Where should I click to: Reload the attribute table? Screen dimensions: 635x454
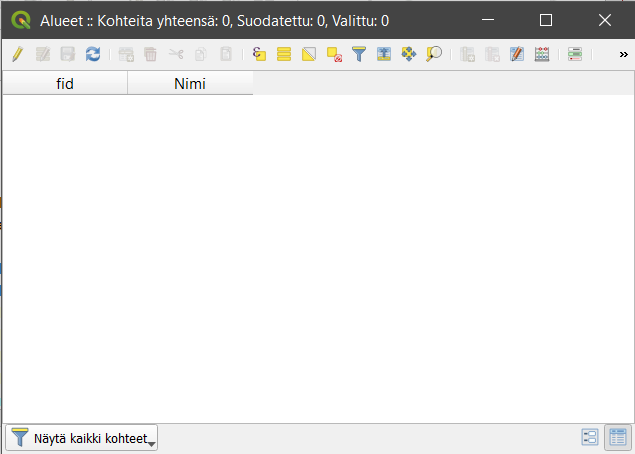coord(92,54)
